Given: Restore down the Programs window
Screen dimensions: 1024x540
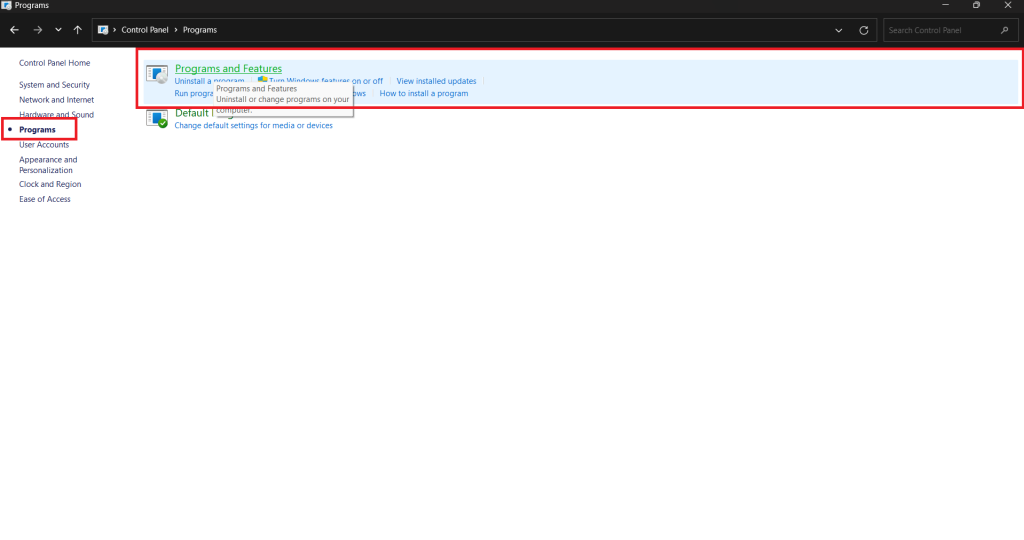Looking at the screenshot, I should (976, 5).
